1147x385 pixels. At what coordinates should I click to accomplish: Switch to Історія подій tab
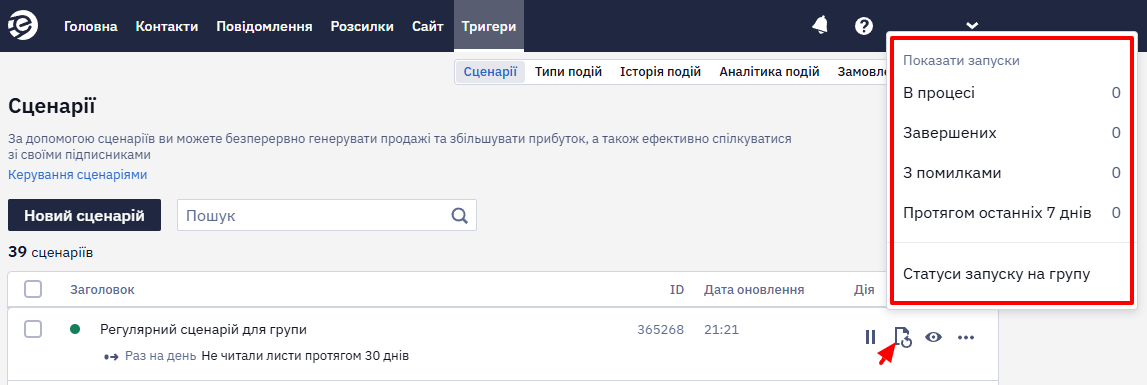pos(661,72)
